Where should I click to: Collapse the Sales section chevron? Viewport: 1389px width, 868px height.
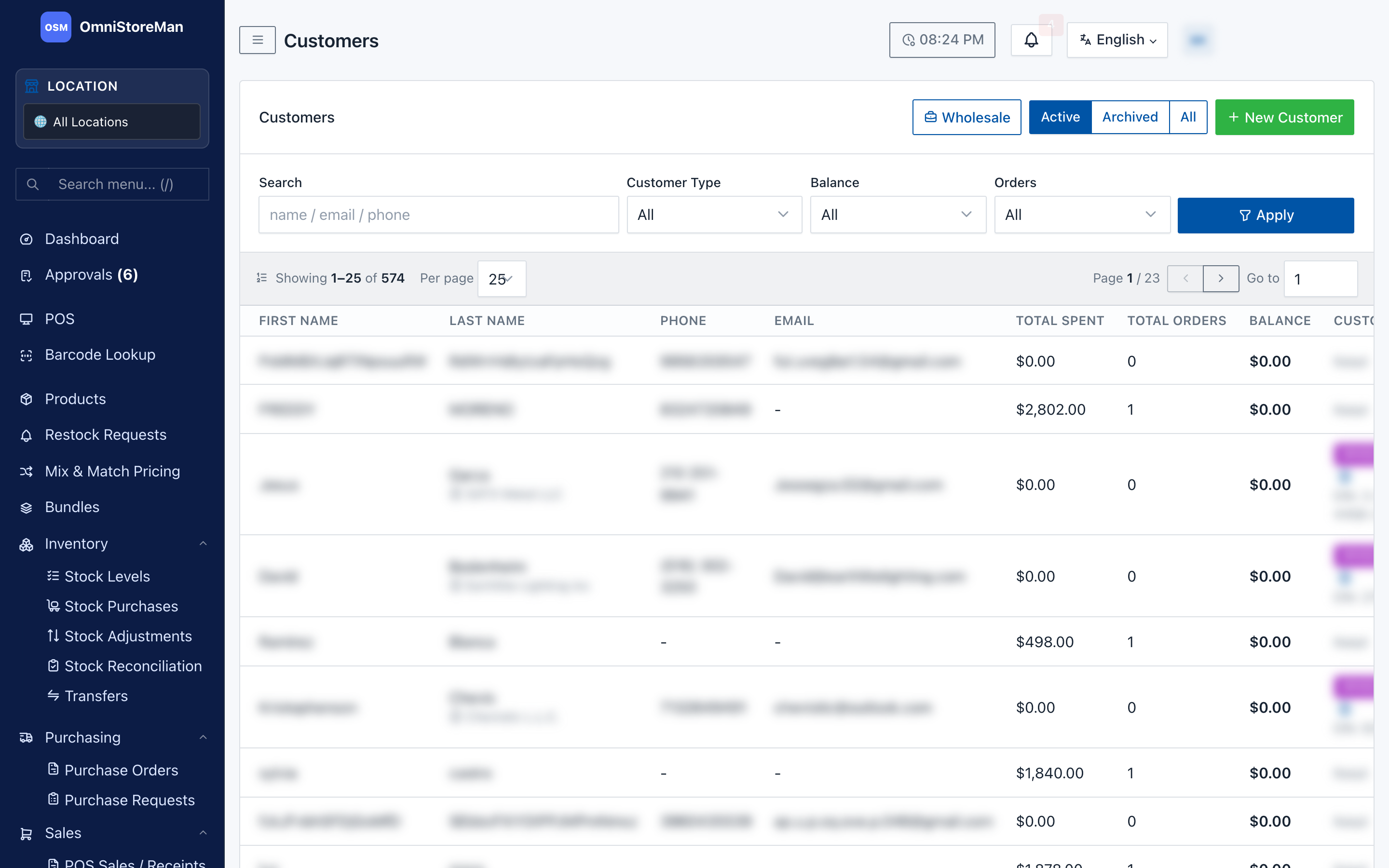[203, 832]
